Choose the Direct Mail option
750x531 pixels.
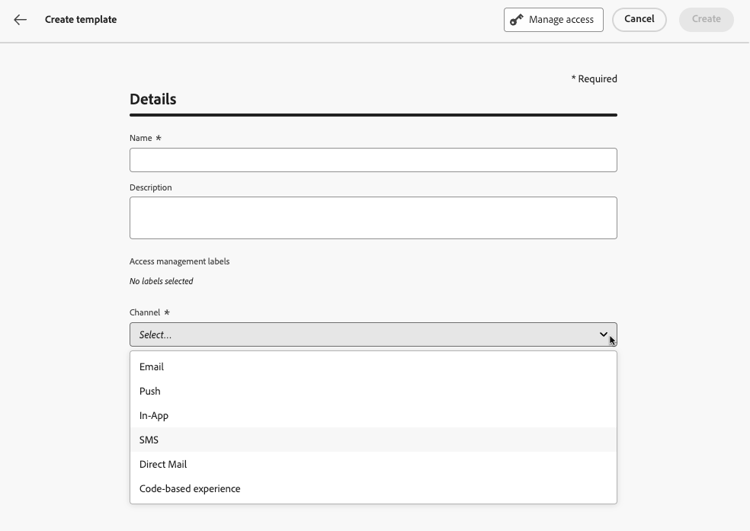click(163, 464)
